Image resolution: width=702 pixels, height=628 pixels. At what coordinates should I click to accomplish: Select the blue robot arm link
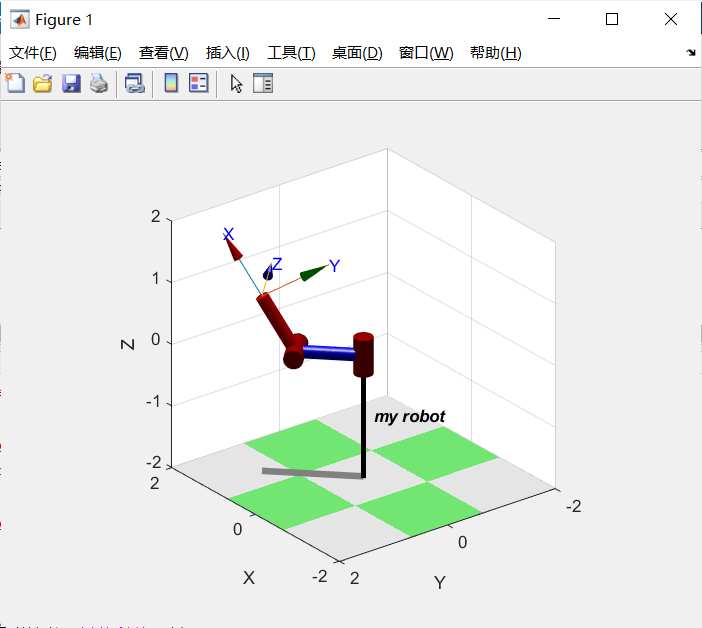pos(329,352)
